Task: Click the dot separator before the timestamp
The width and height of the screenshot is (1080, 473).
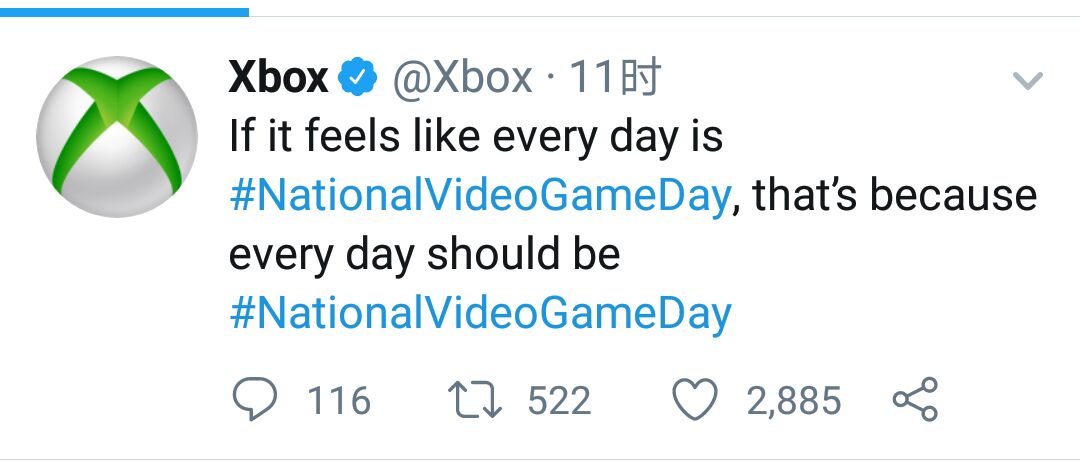Action: coord(551,78)
